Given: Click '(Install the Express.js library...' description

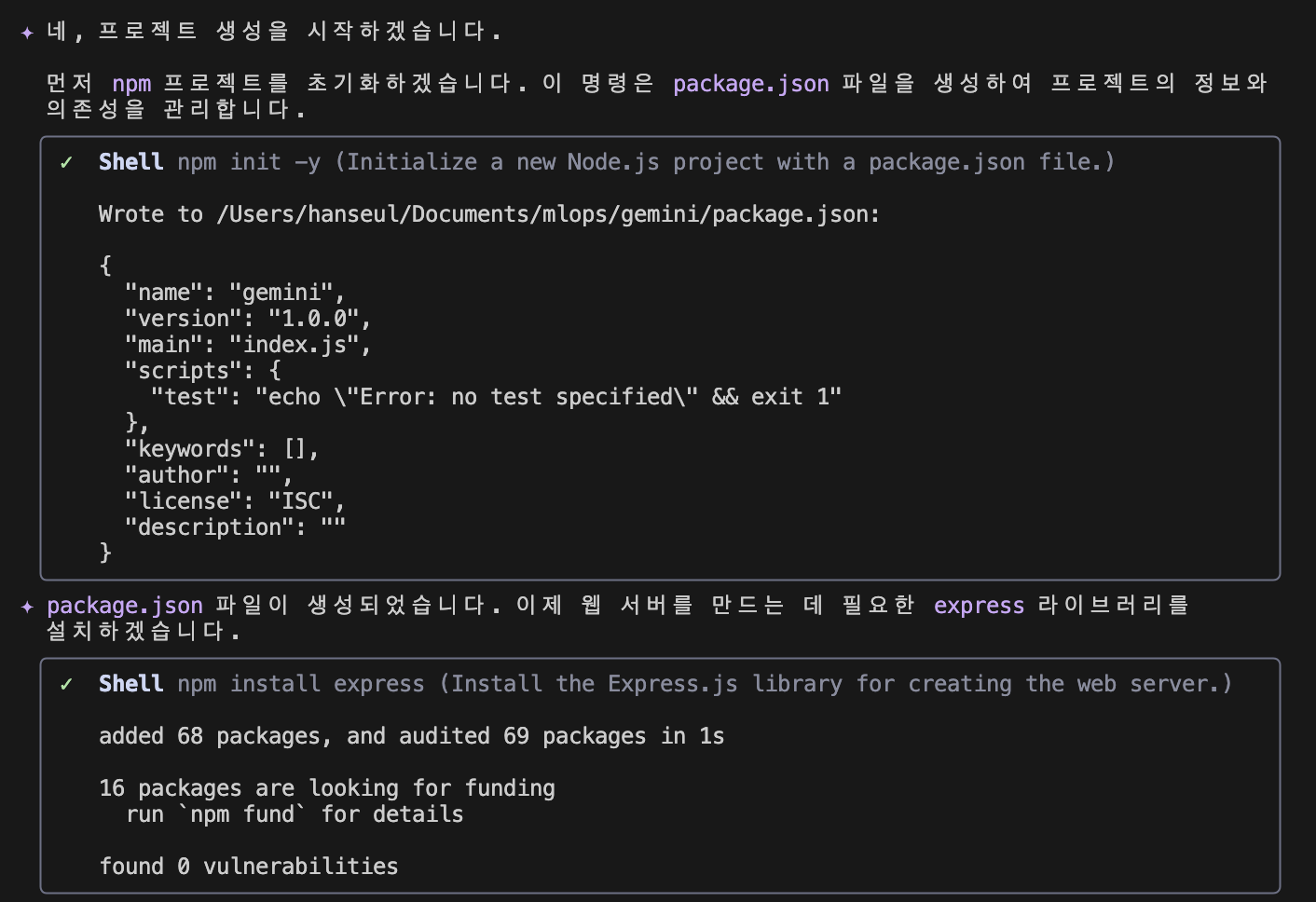Looking at the screenshot, I should coord(836,684).
